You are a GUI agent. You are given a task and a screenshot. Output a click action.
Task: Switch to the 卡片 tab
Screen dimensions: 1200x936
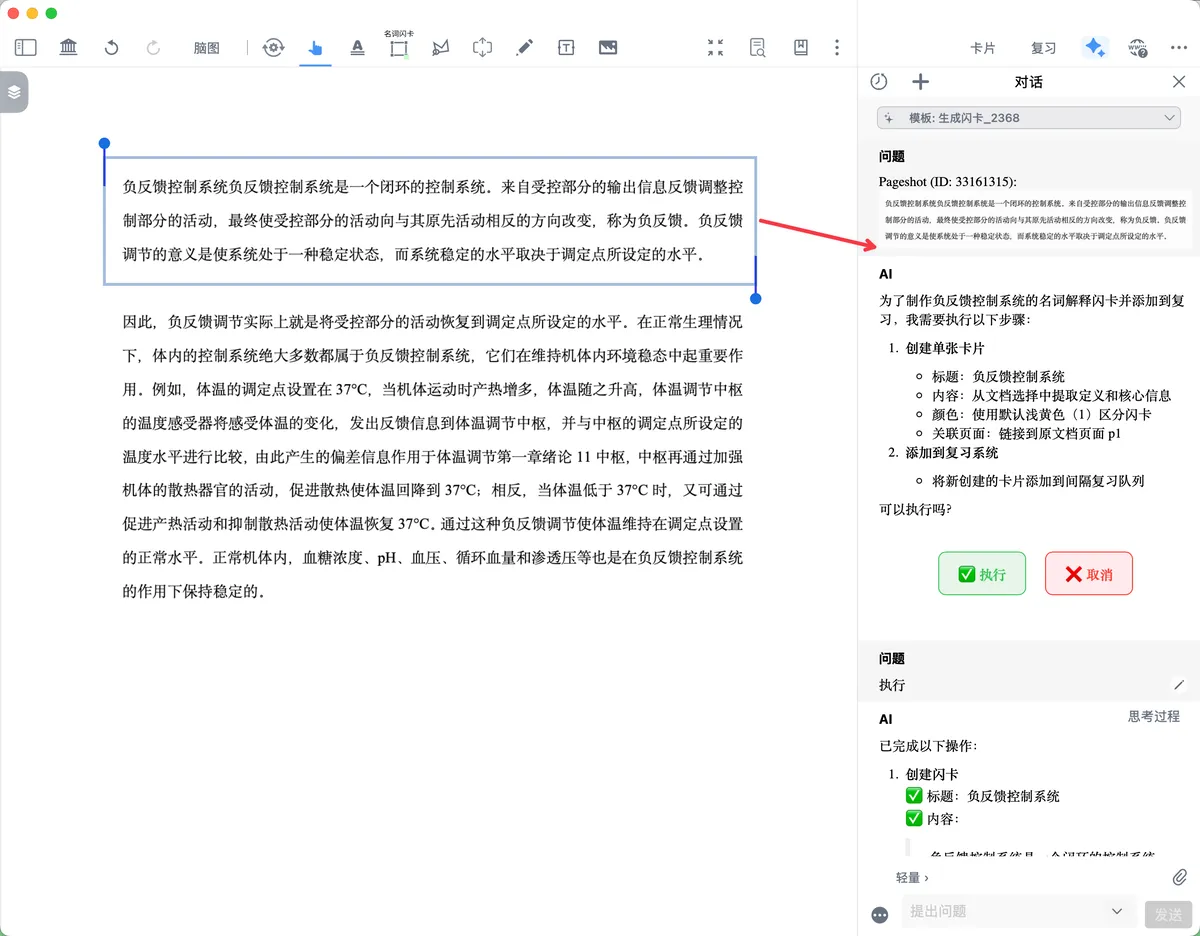click(983, 48)
